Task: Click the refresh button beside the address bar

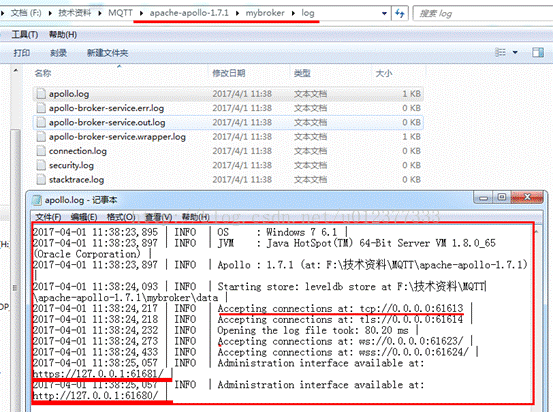Action: [x=400, y=14]
